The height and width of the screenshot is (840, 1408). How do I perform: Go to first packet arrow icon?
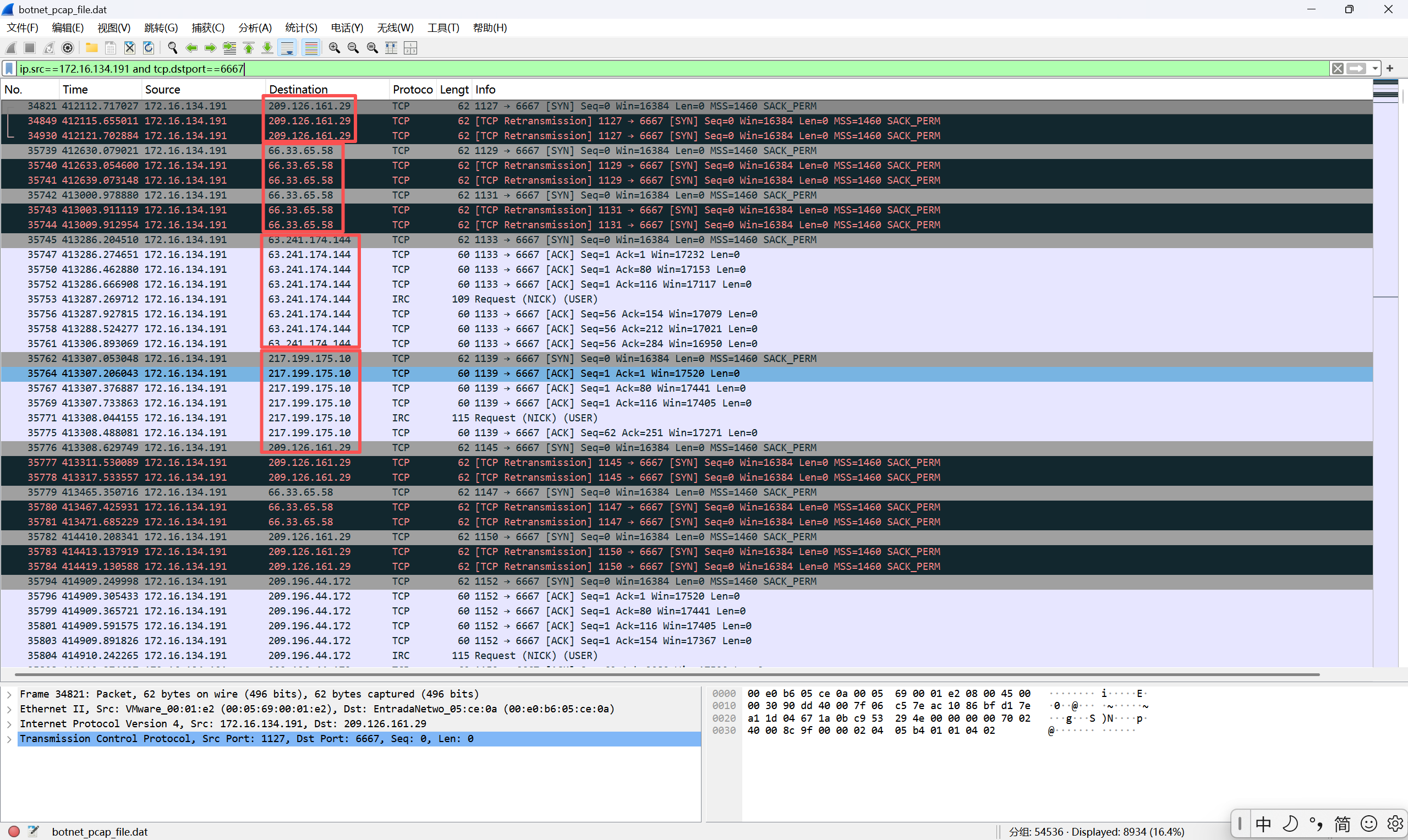(249, 48)
